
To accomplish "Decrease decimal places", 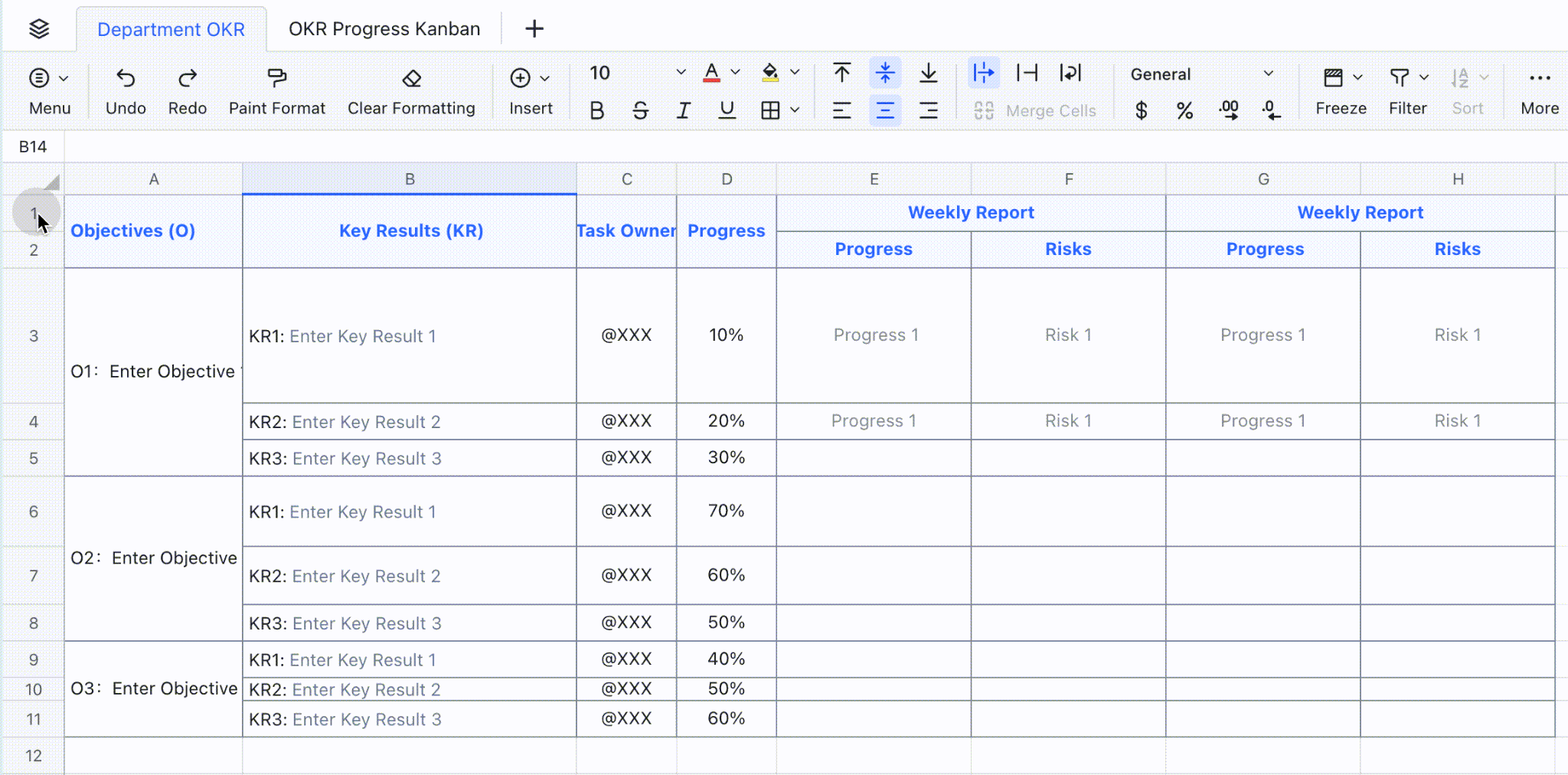I will pos(1272,111).
